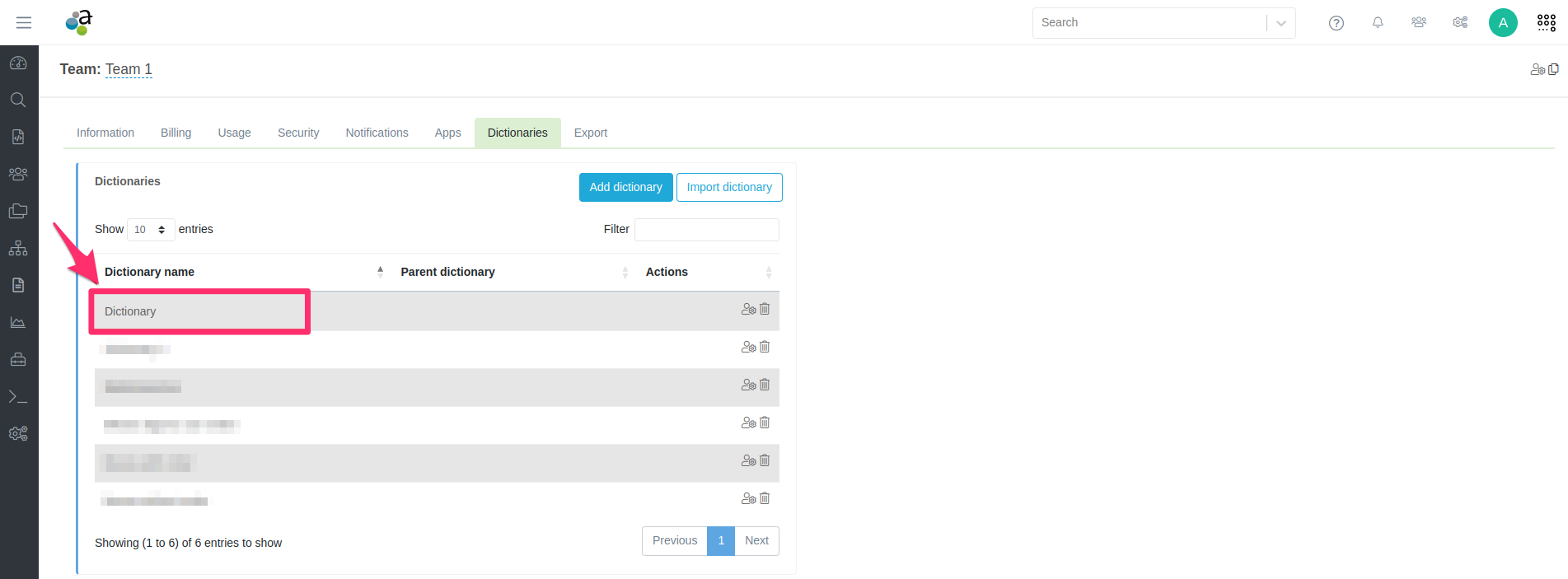Expand the search bar dropdown arrow

click(x=1280, y=23)
